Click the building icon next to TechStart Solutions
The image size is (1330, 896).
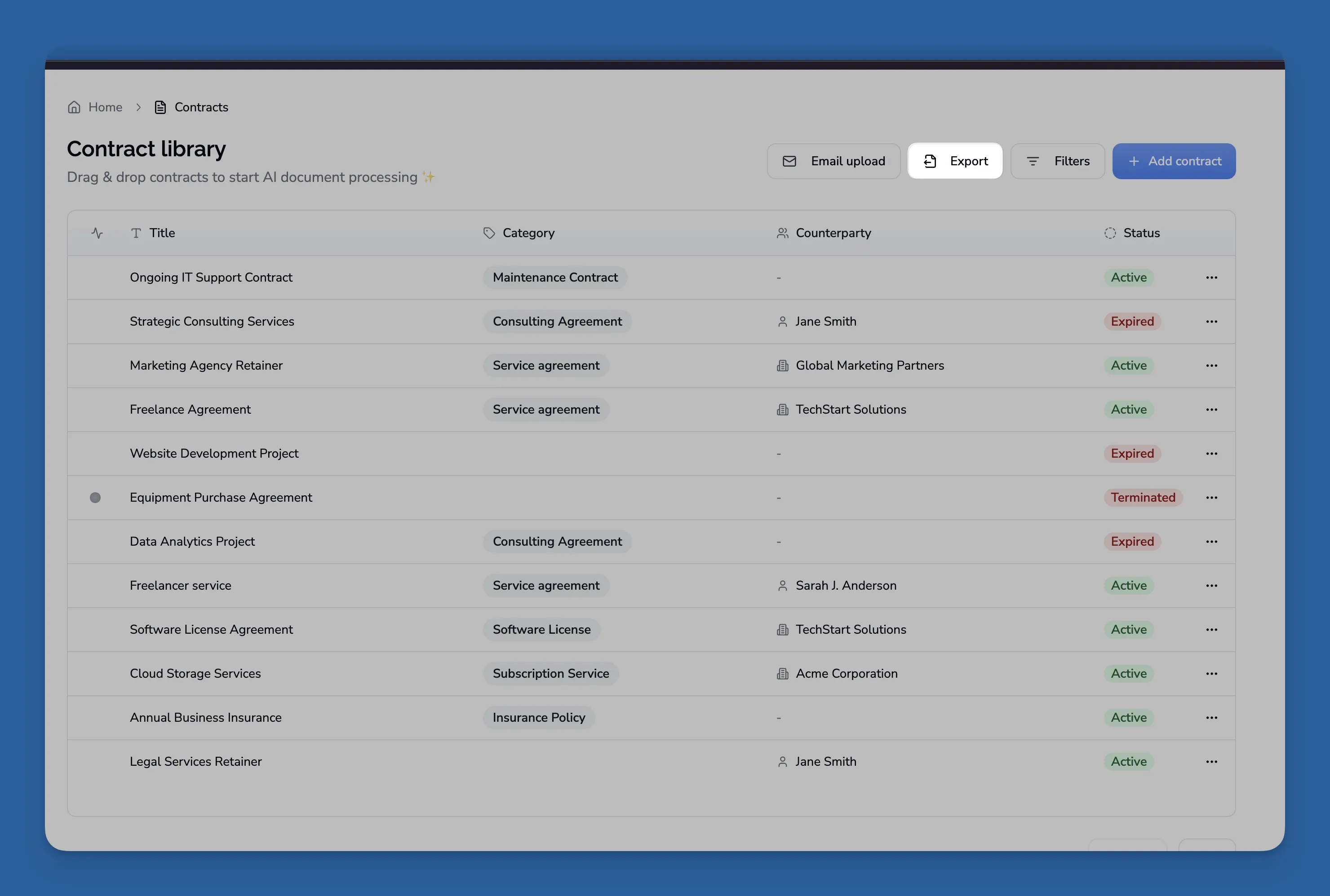[782, 409]
